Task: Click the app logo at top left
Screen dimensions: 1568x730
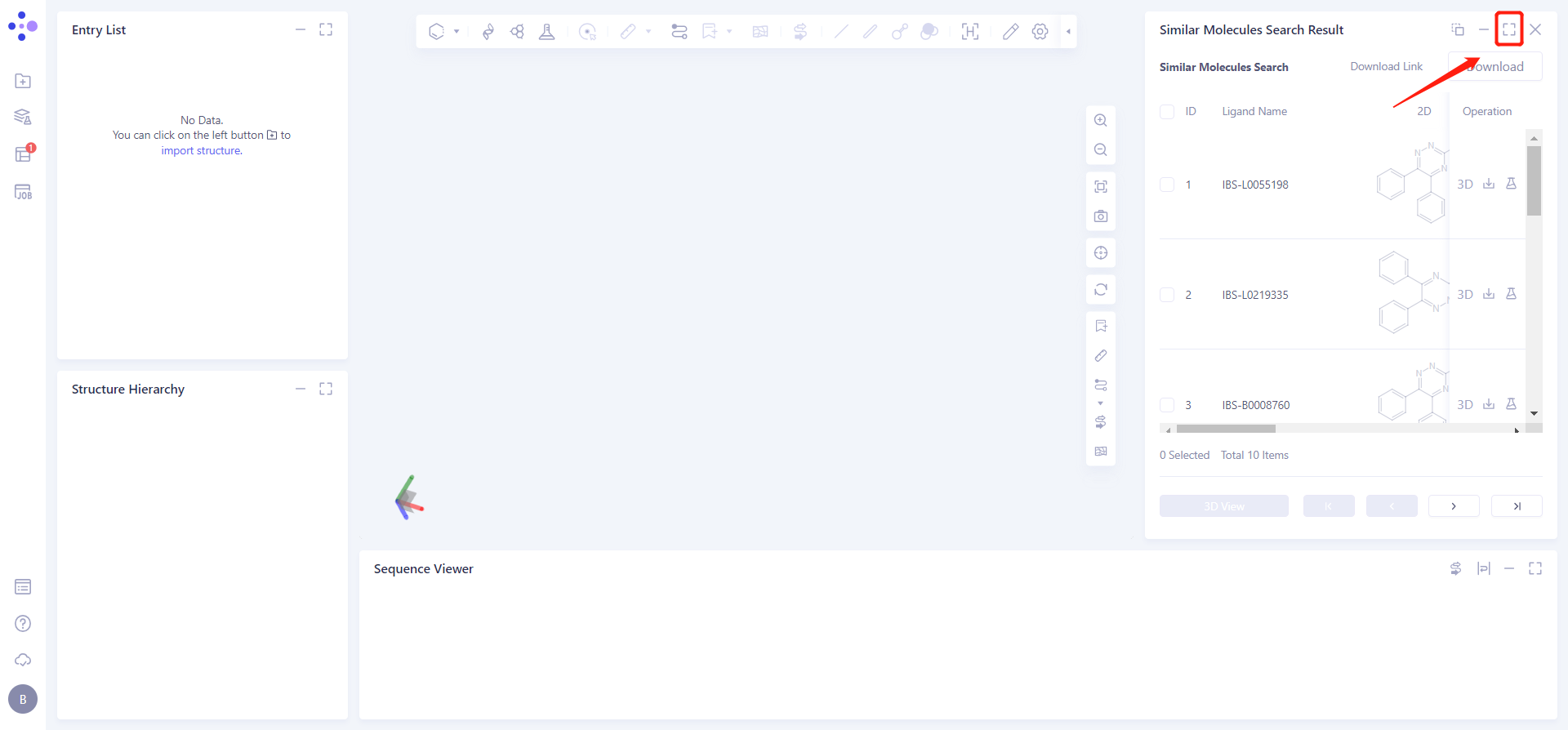Action: click(x=23, y=26)
